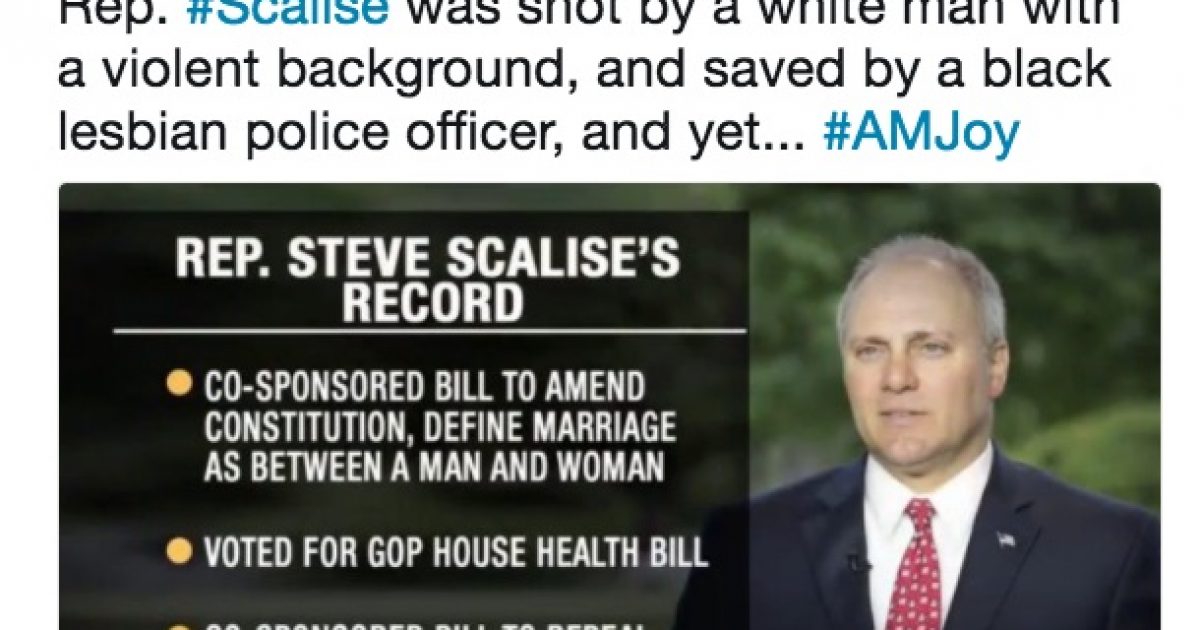Click the white divider line under 'RECORD'

(x=429, y=331)
